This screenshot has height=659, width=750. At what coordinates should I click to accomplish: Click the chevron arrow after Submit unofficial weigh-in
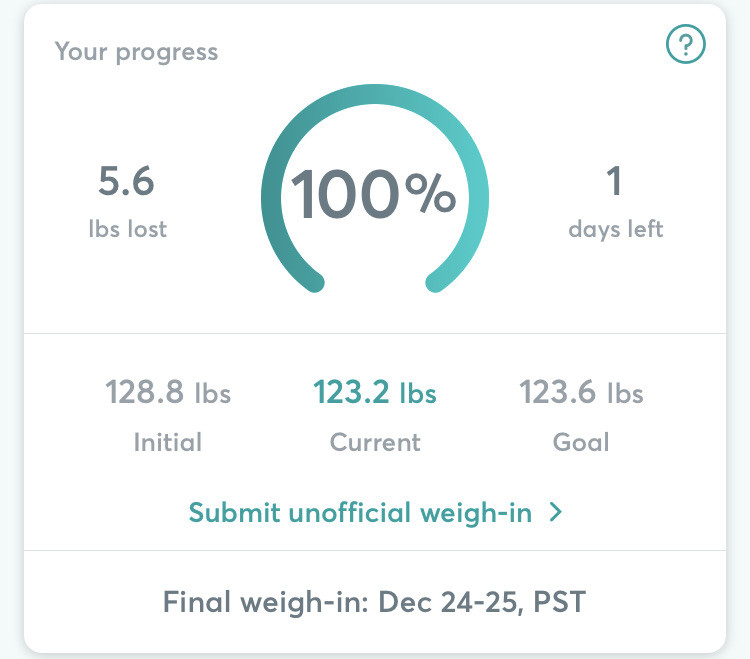coord(556,513)
